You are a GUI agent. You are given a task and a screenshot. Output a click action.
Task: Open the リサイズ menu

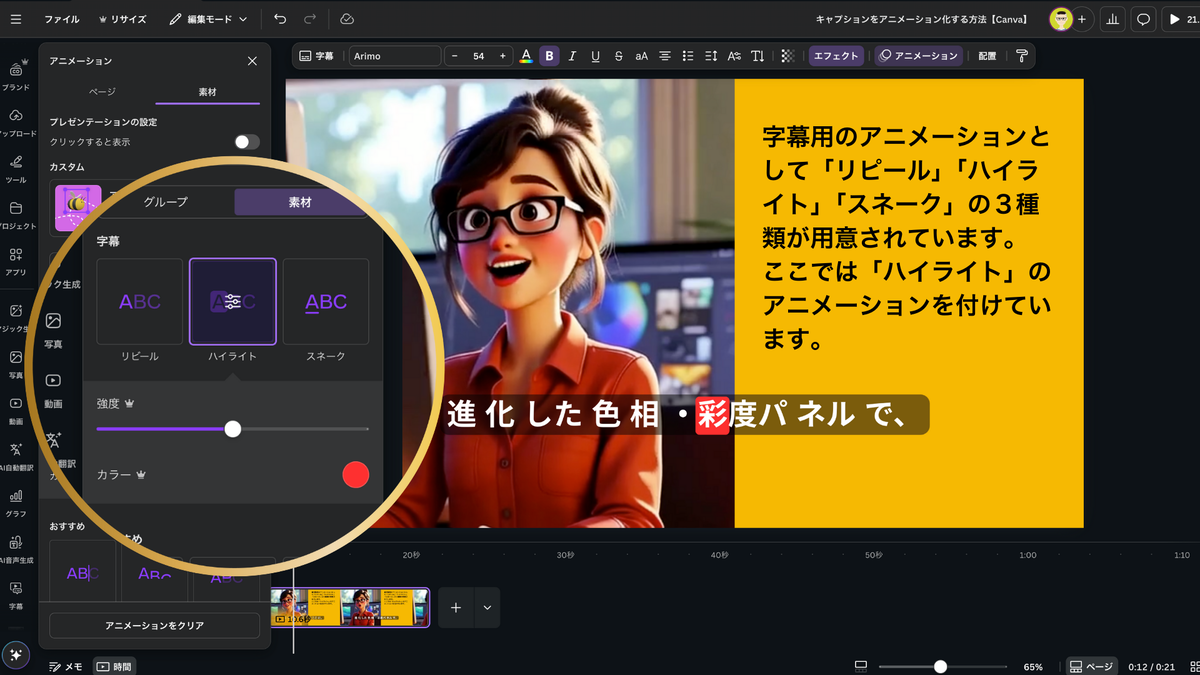[122, 19]
